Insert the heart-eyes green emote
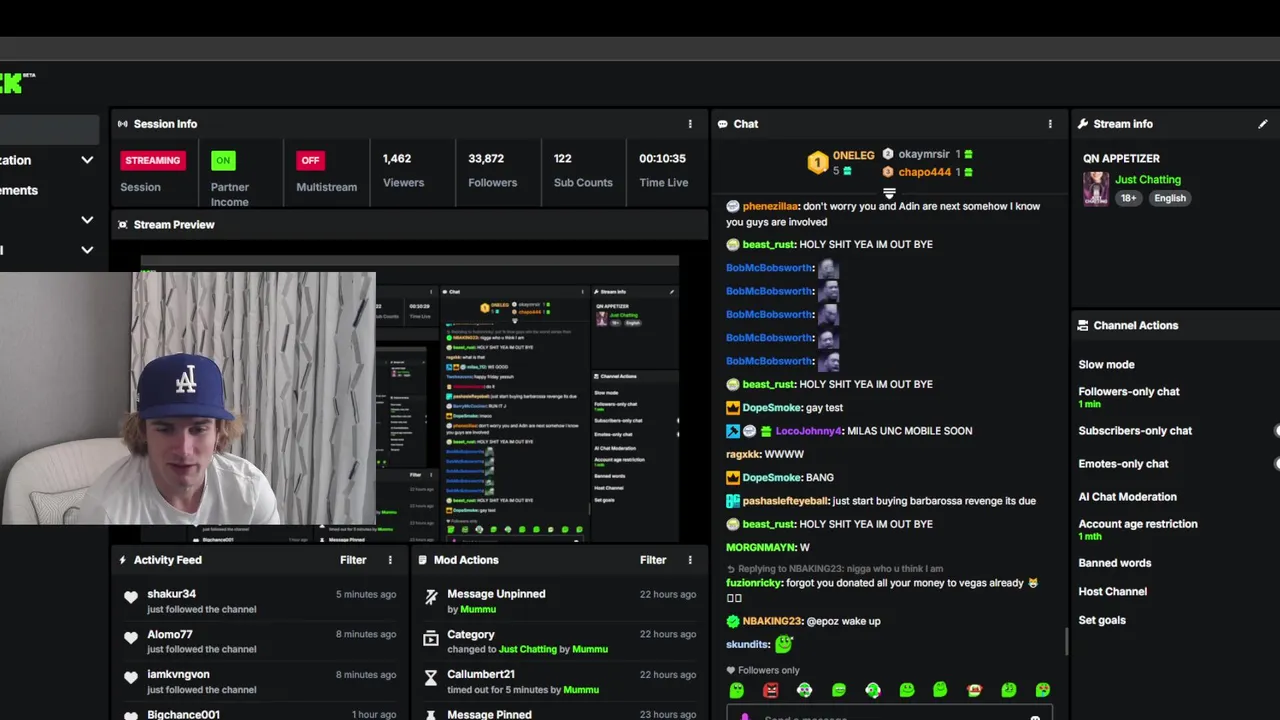The image size is (1280, 720). pyautogui.click(x=1043, y=690)
